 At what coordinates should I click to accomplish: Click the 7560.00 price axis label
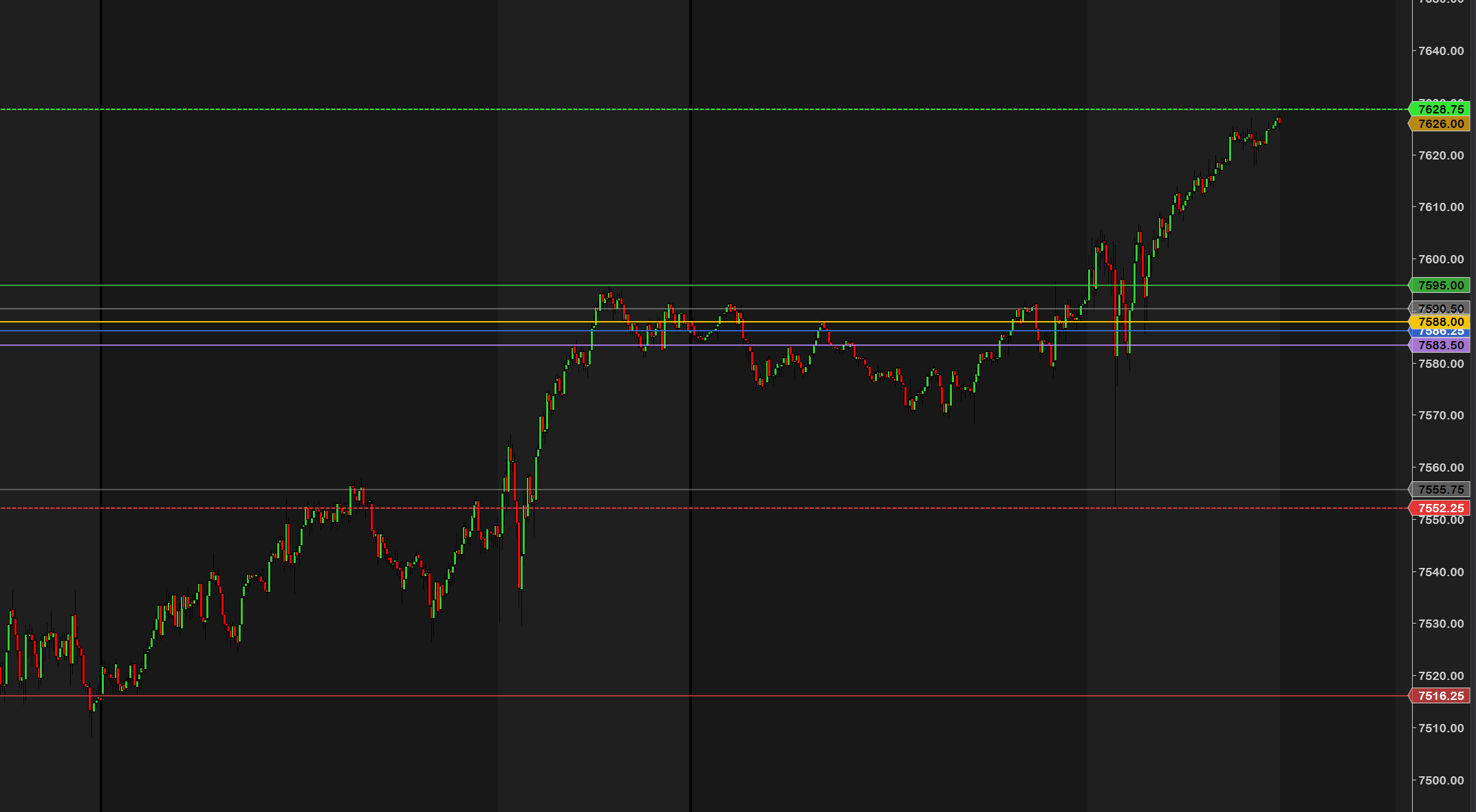click(x=1441, y=468)
